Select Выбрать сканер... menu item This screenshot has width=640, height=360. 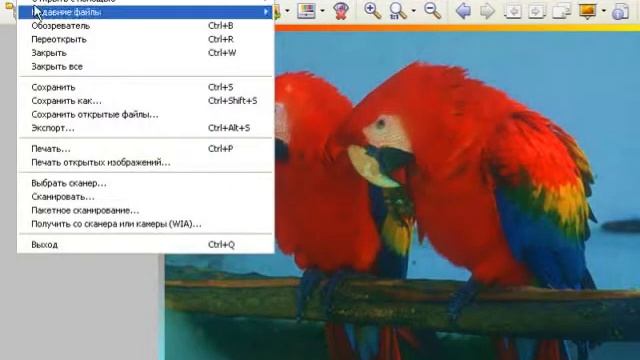pos(146,183)
